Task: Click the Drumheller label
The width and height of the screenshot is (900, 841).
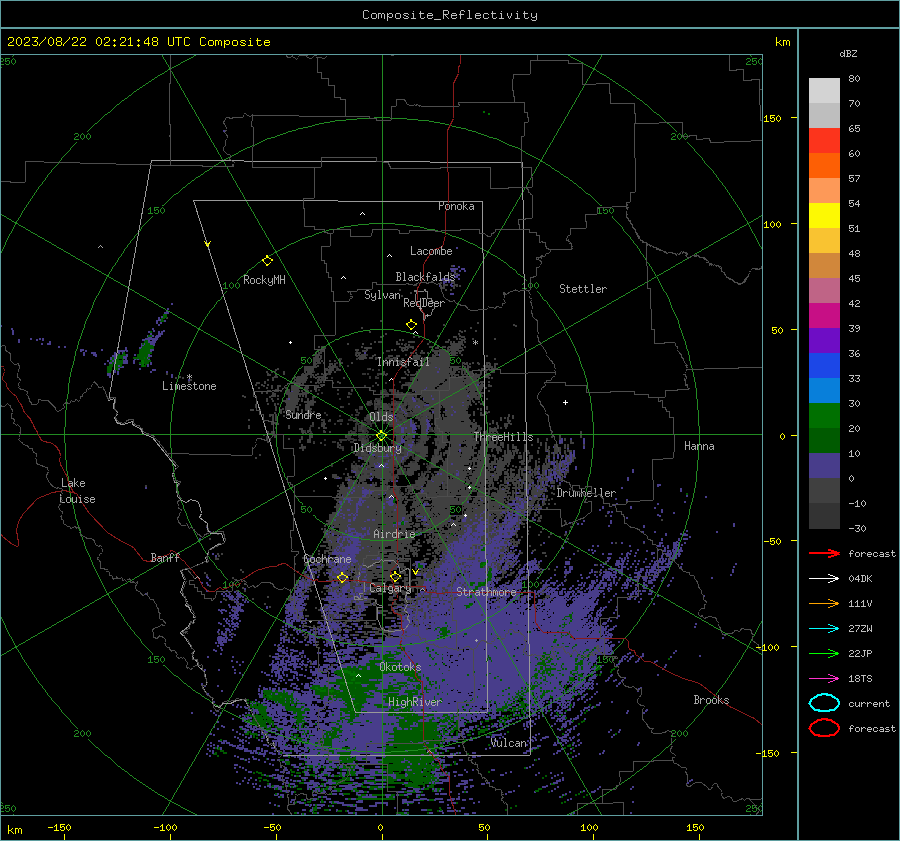Action: (x=586, y=493)
